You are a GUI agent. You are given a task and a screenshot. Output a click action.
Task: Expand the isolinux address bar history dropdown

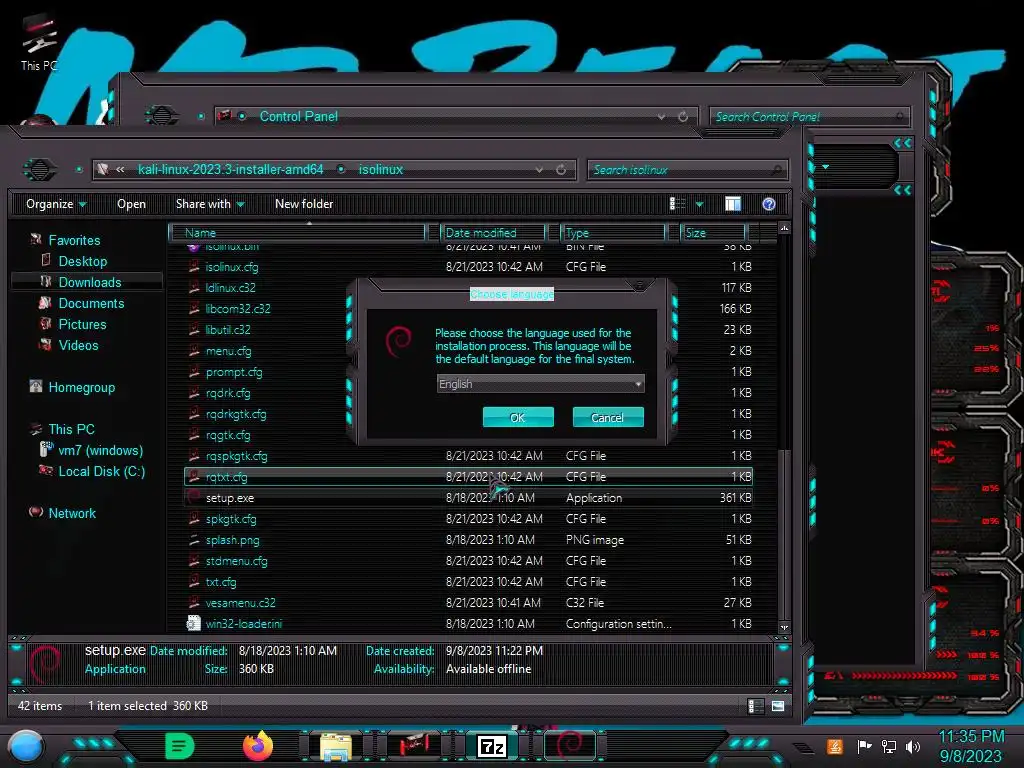tap(539, 169)
